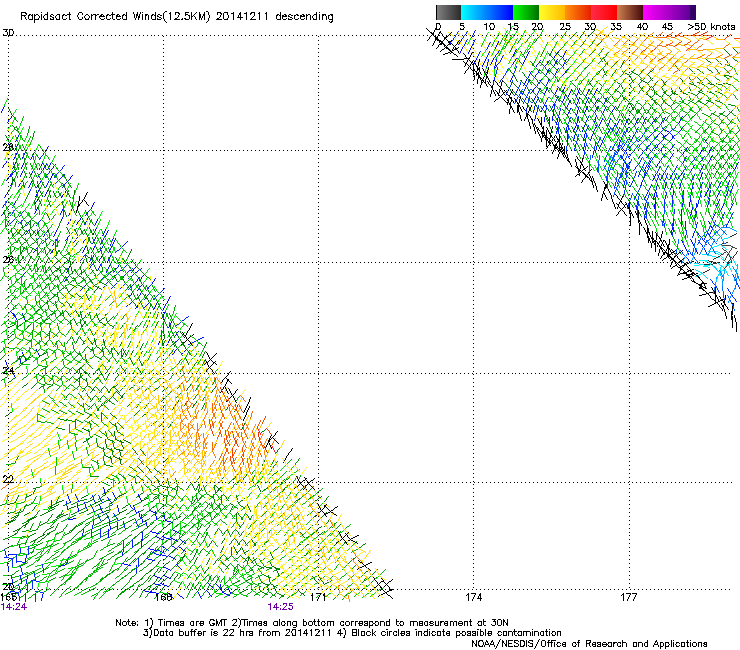The image size is (740, 650).
Task: Click the latitude label 24
Action: coord(8,370)
